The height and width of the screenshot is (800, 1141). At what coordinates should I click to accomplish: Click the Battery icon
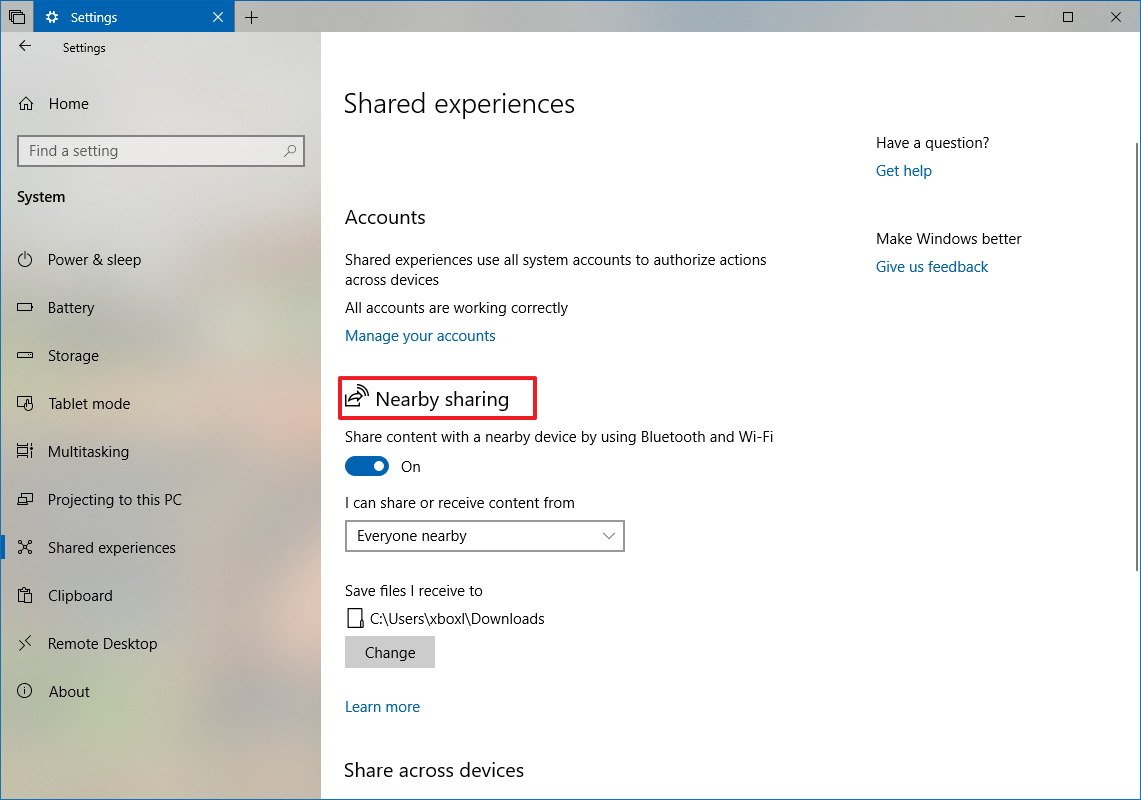(25, 307)
